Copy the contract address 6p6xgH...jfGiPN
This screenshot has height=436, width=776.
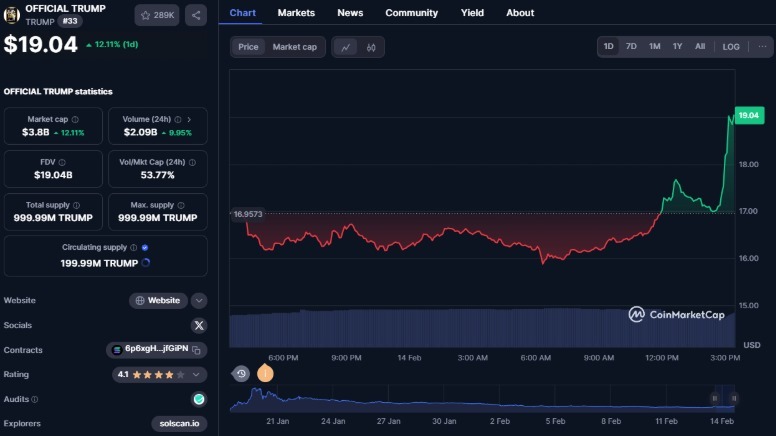(x=197, y=350)
